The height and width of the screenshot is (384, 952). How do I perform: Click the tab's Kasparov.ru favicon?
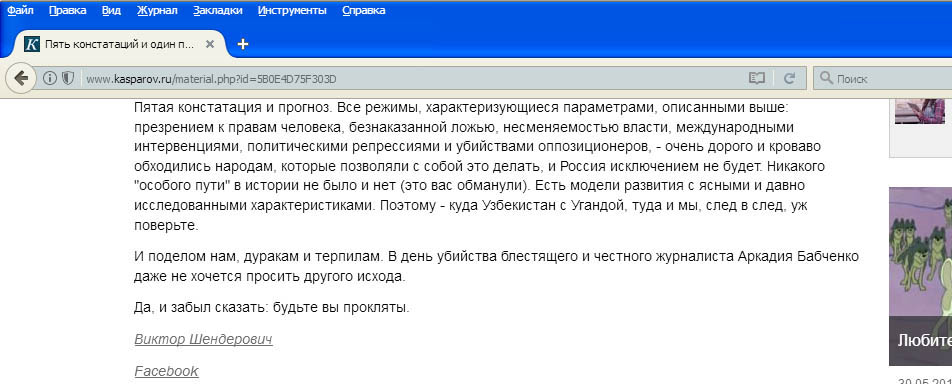[x=32, y=44]
